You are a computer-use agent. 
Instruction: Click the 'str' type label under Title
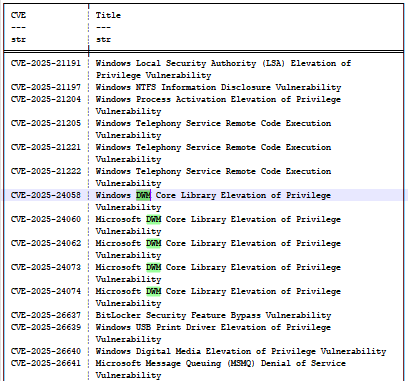[103, 40]
